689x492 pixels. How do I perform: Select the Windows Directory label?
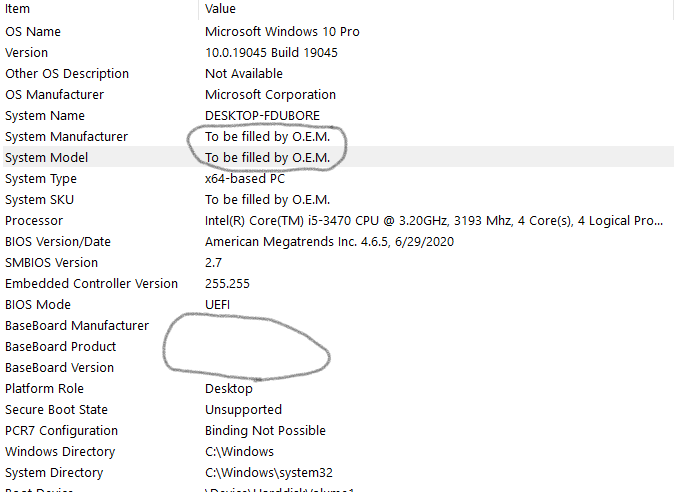click(x=60, y=452)
